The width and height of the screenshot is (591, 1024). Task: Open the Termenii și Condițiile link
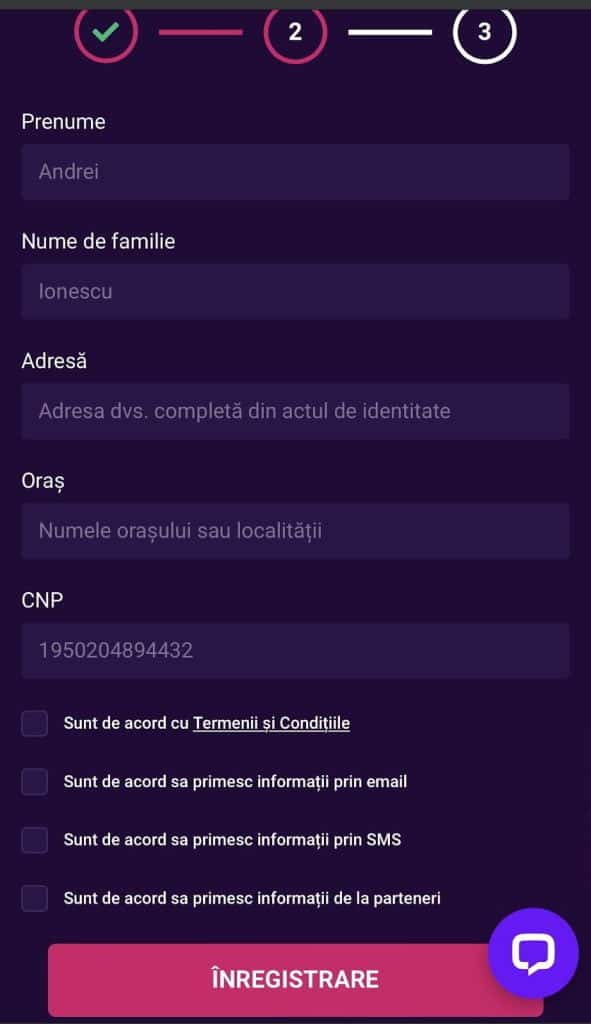(271, 722)
